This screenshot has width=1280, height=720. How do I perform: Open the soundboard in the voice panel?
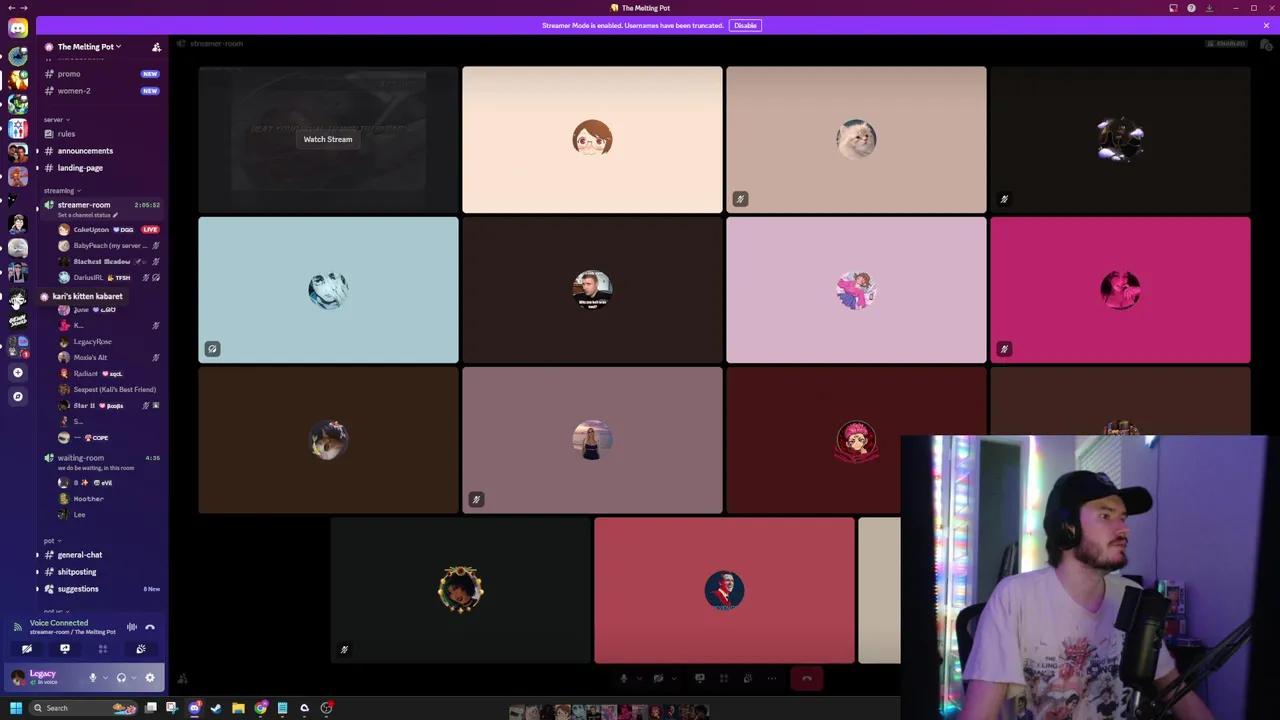141,649
